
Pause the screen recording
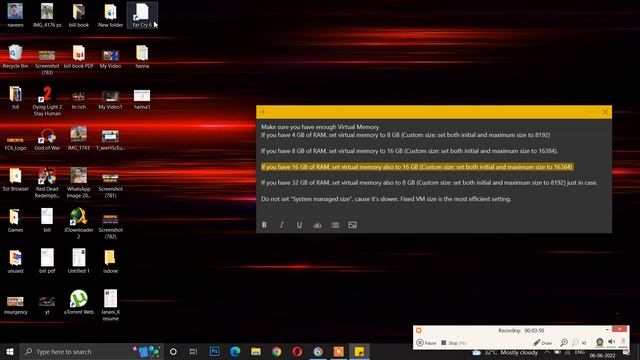click(426, 343)
